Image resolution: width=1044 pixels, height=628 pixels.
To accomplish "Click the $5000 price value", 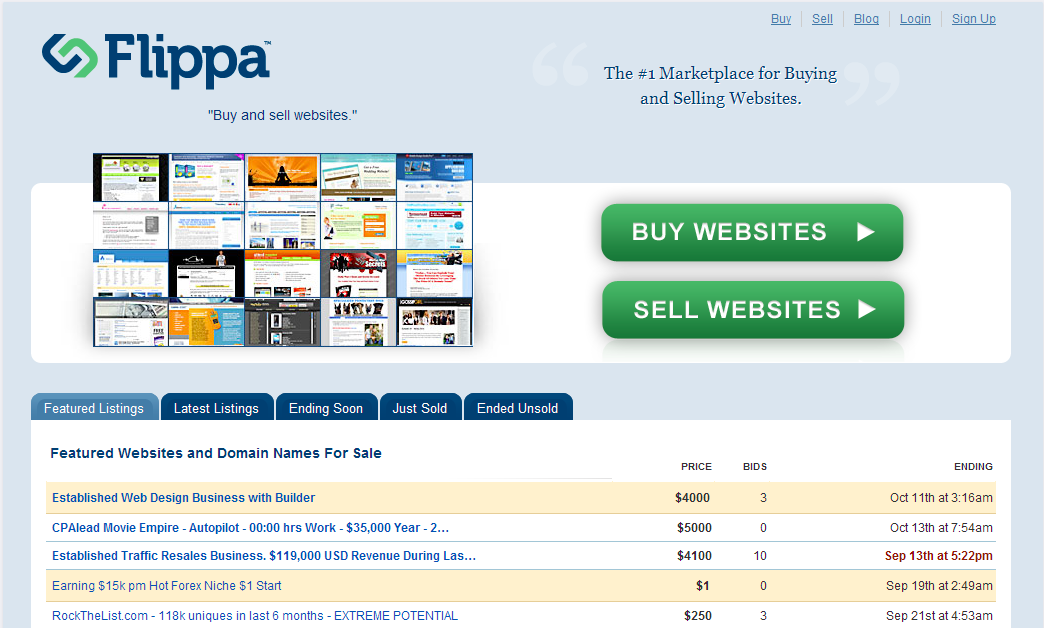I will click(x=694, y=527).
